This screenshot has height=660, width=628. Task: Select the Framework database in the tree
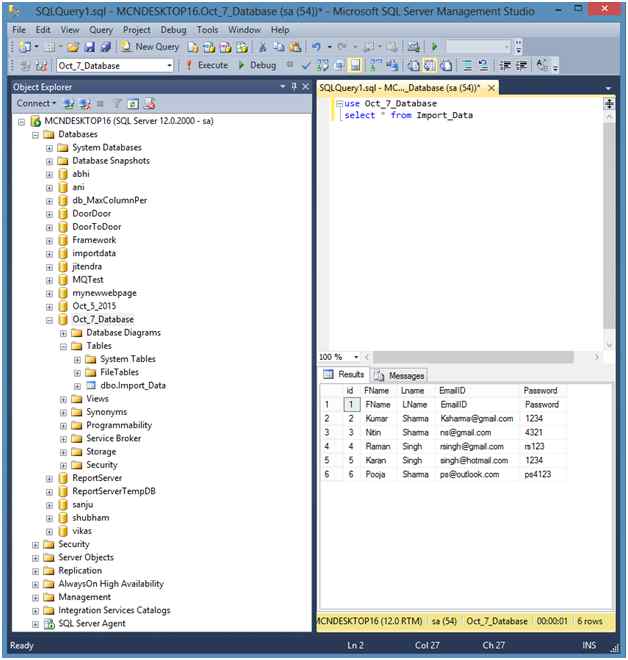(94, 240)
